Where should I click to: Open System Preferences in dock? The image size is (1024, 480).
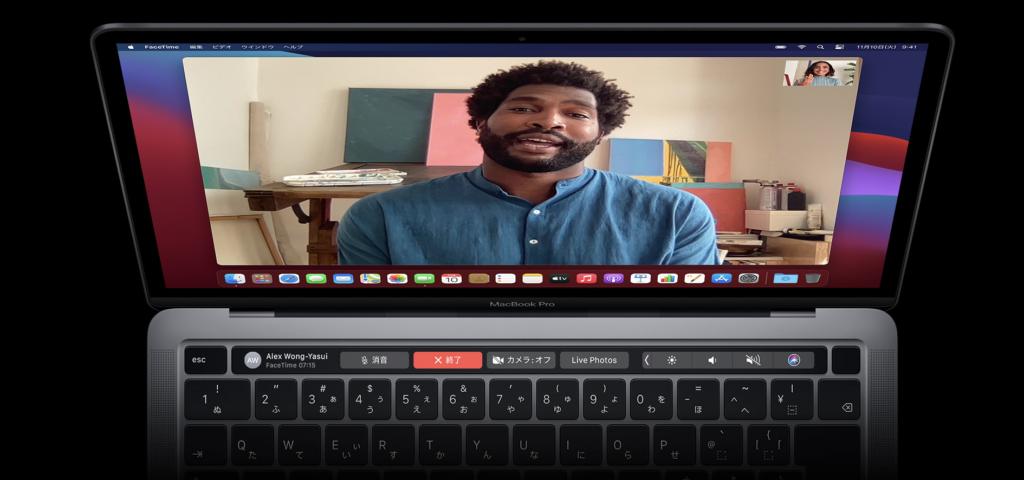748,278
